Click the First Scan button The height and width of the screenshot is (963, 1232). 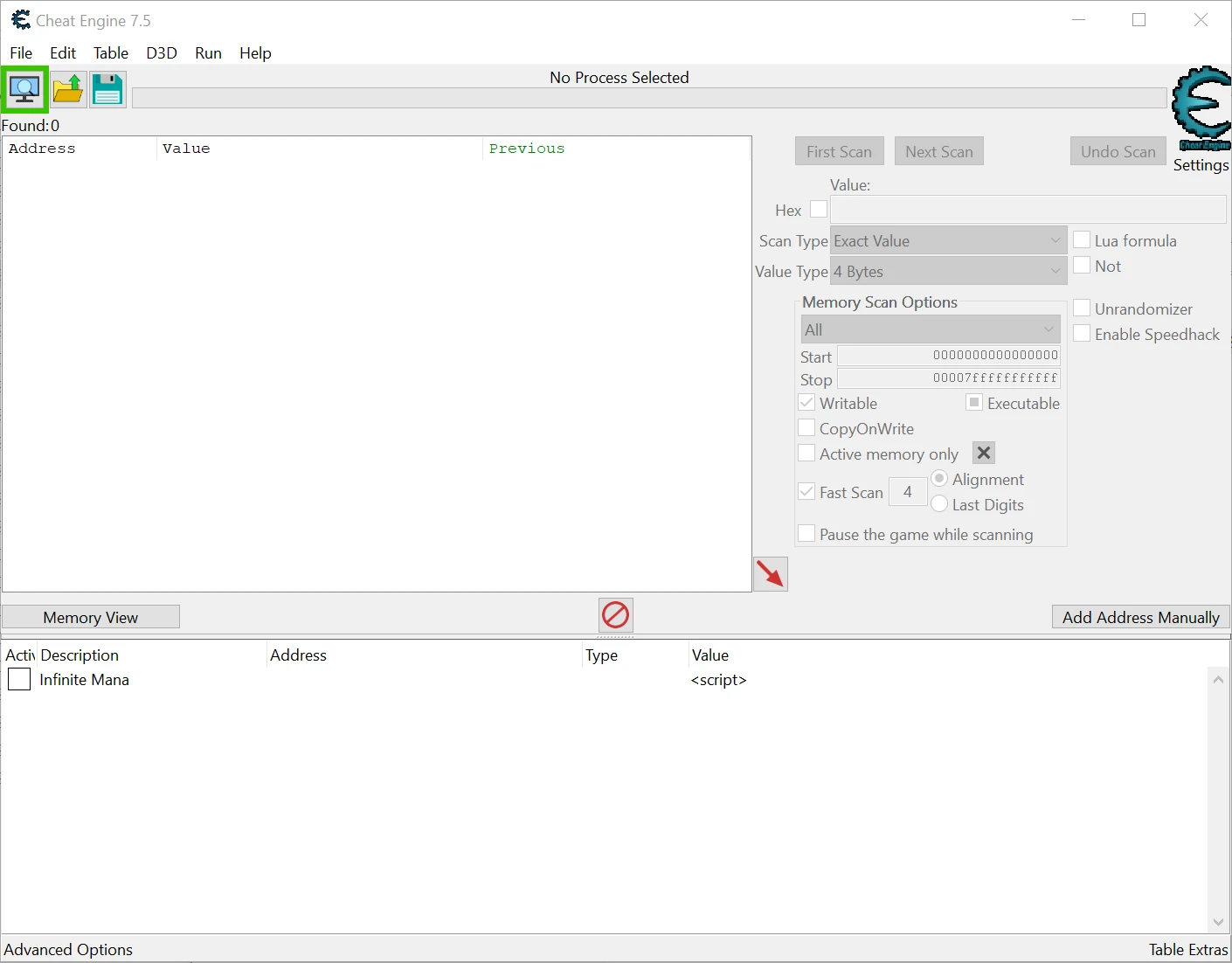point(839,151)
